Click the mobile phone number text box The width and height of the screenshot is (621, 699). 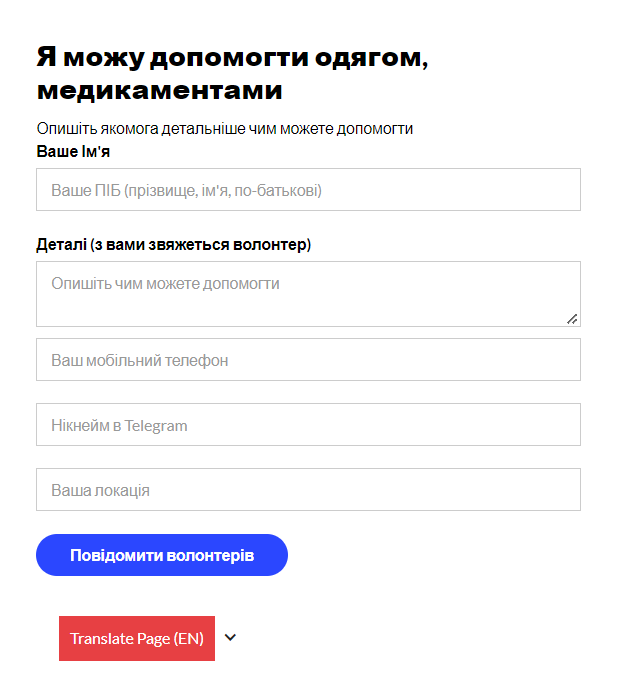click(308, 360)
